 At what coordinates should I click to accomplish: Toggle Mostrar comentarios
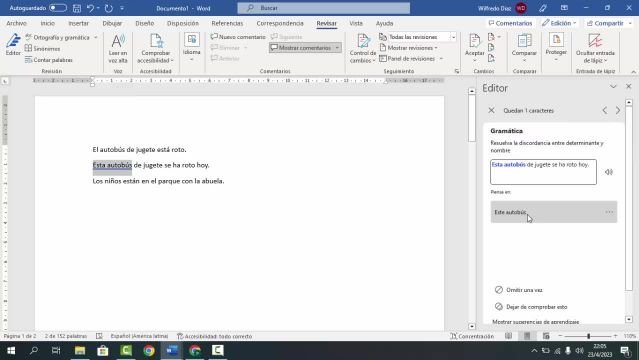click(x=301, y=48)
